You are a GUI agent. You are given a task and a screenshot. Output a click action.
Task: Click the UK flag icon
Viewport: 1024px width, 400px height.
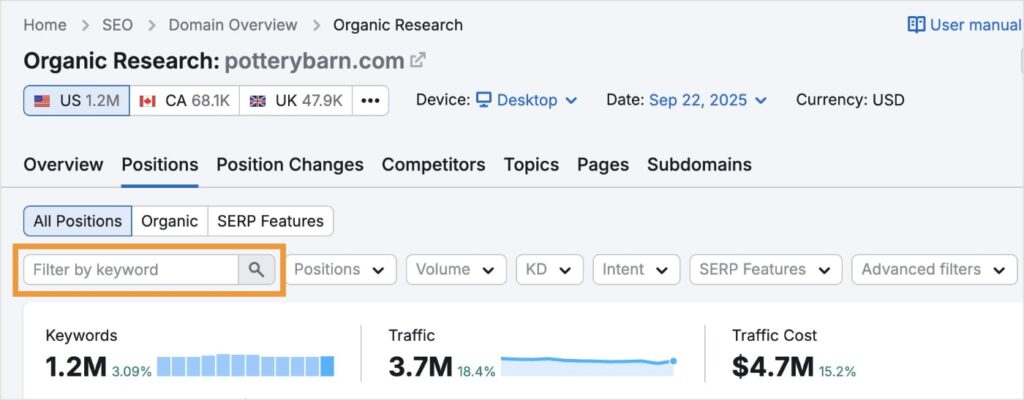pyautogui.click(x=258, y=101)
